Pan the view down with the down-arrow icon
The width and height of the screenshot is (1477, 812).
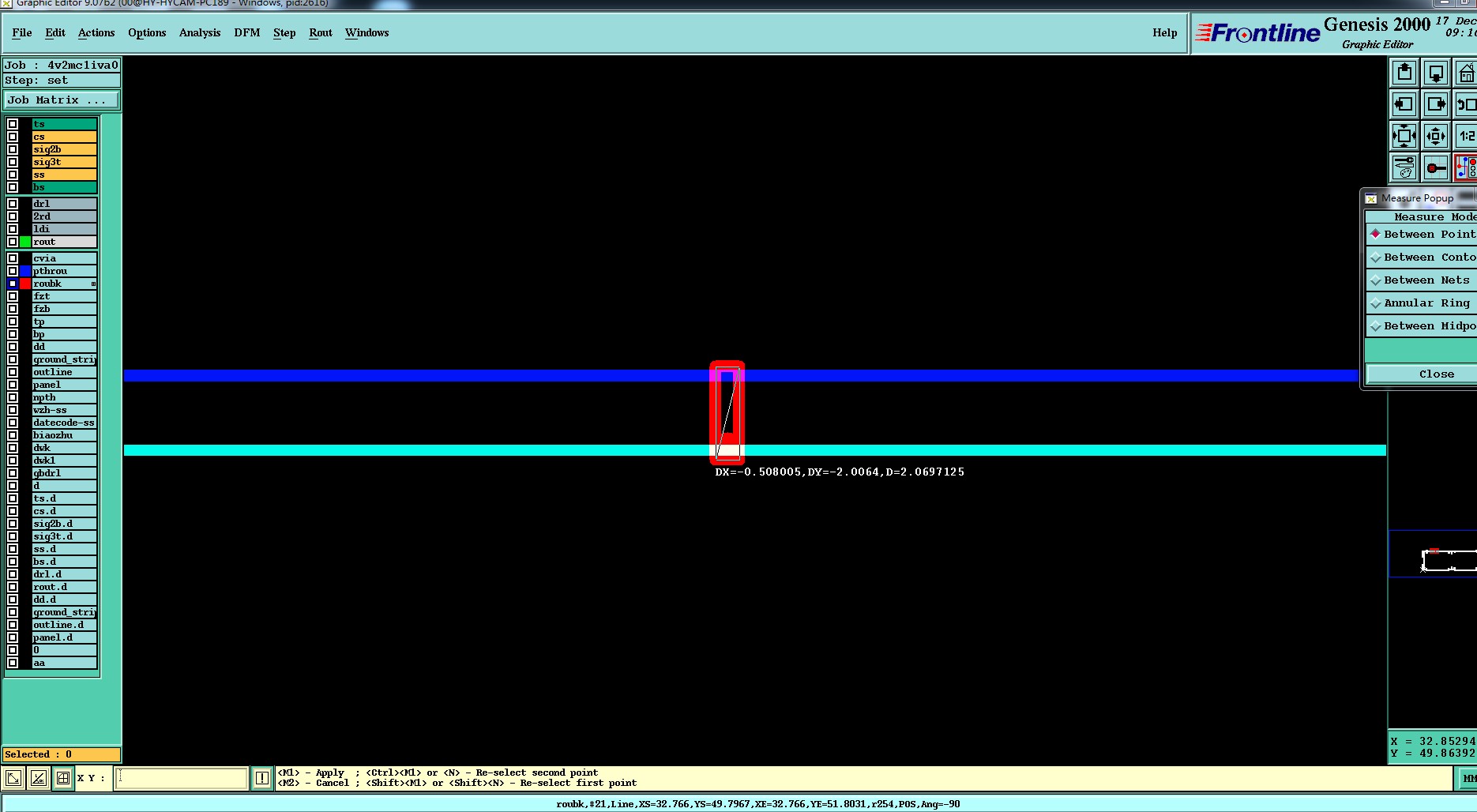[x=1436, y=73]
